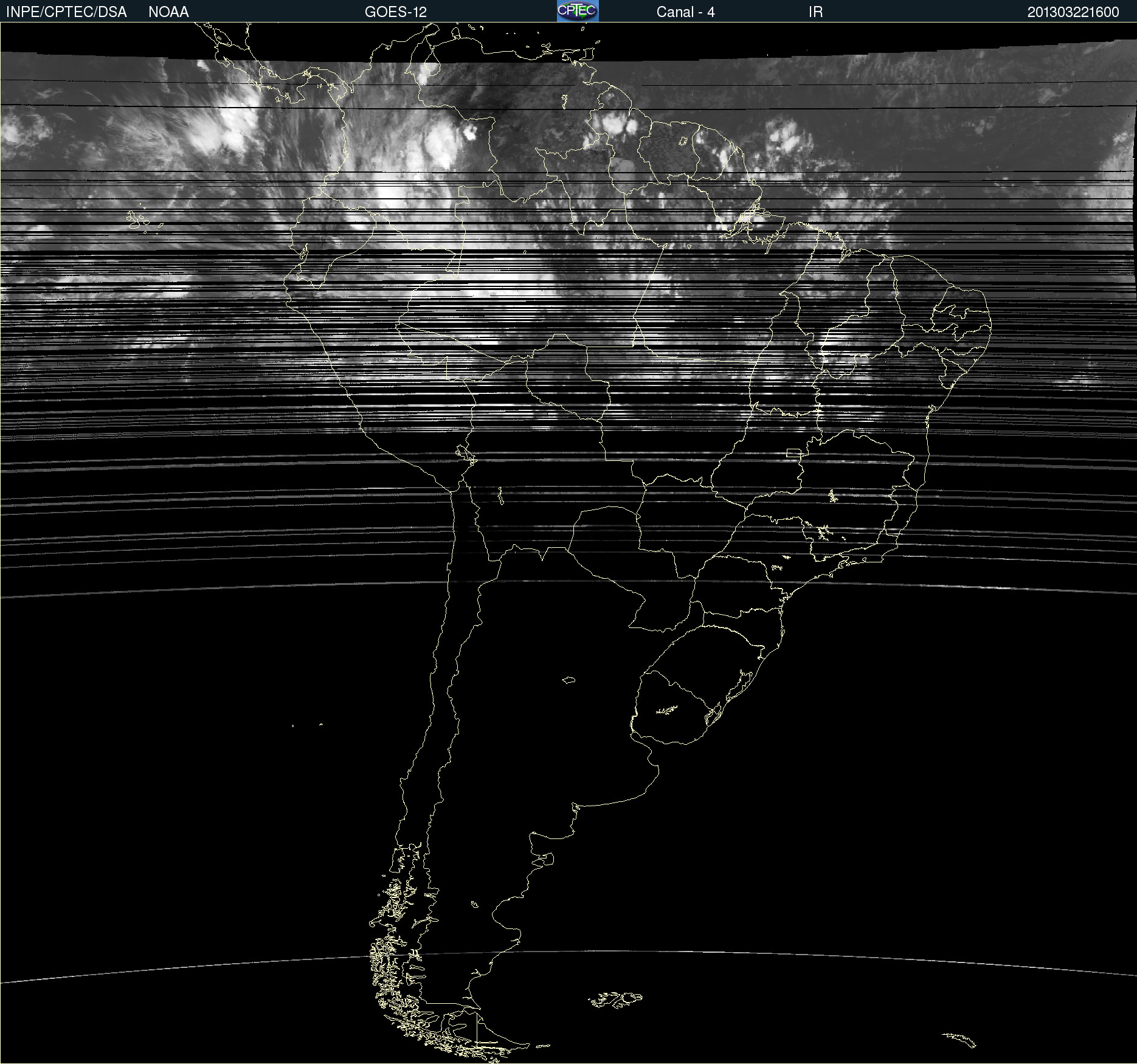The width and height of the screenshot is (1137, 1064).
Task: Click the CPTEC logo in the header
Action: pyautogui.click(x=578, y=11)
